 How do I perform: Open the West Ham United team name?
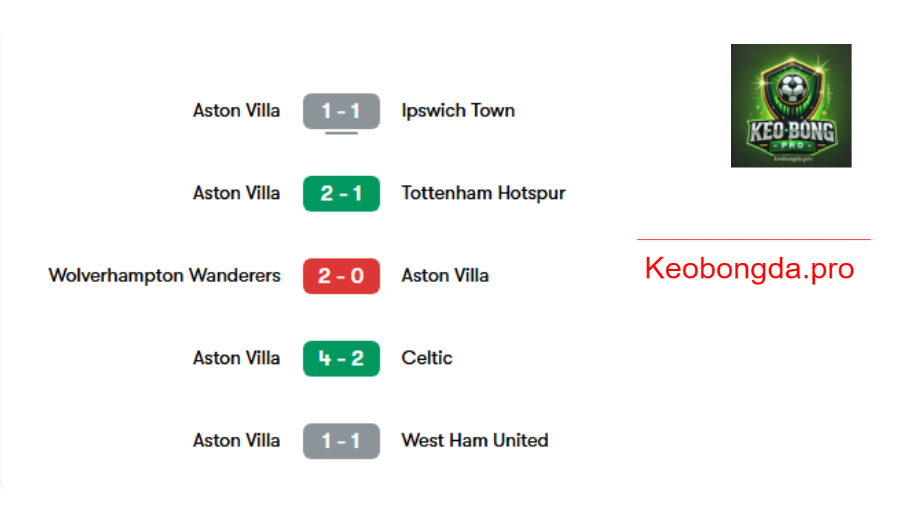point(475,440)
